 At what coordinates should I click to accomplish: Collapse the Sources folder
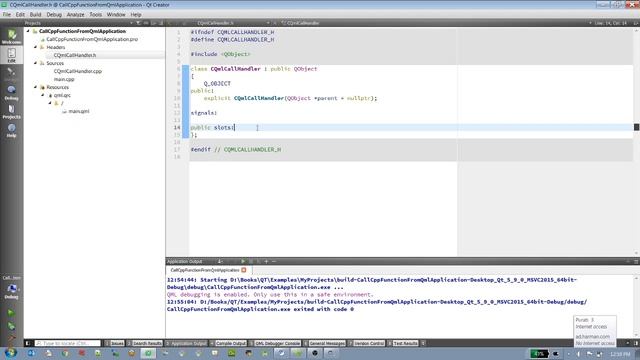click(36, 63)
